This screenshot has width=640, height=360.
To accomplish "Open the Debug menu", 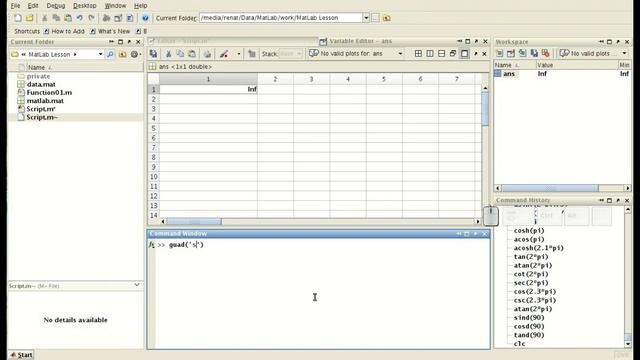I will (56, 6).
